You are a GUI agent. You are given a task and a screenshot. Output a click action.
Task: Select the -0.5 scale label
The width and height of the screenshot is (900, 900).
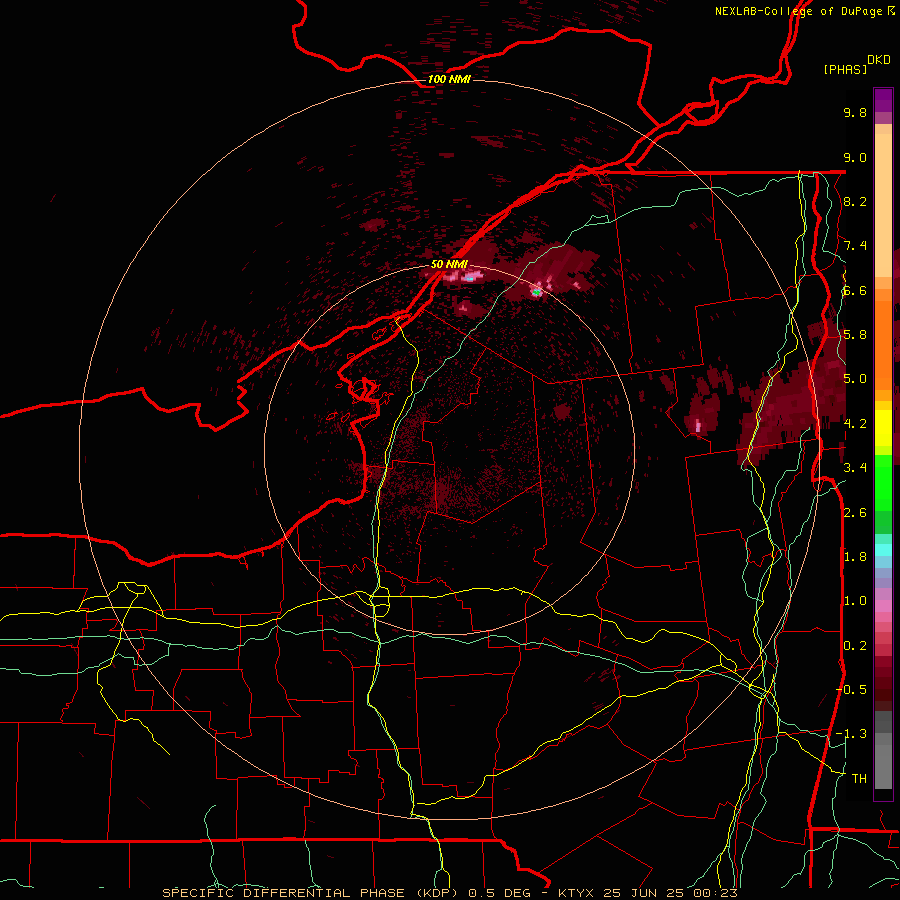click(851, 690)
